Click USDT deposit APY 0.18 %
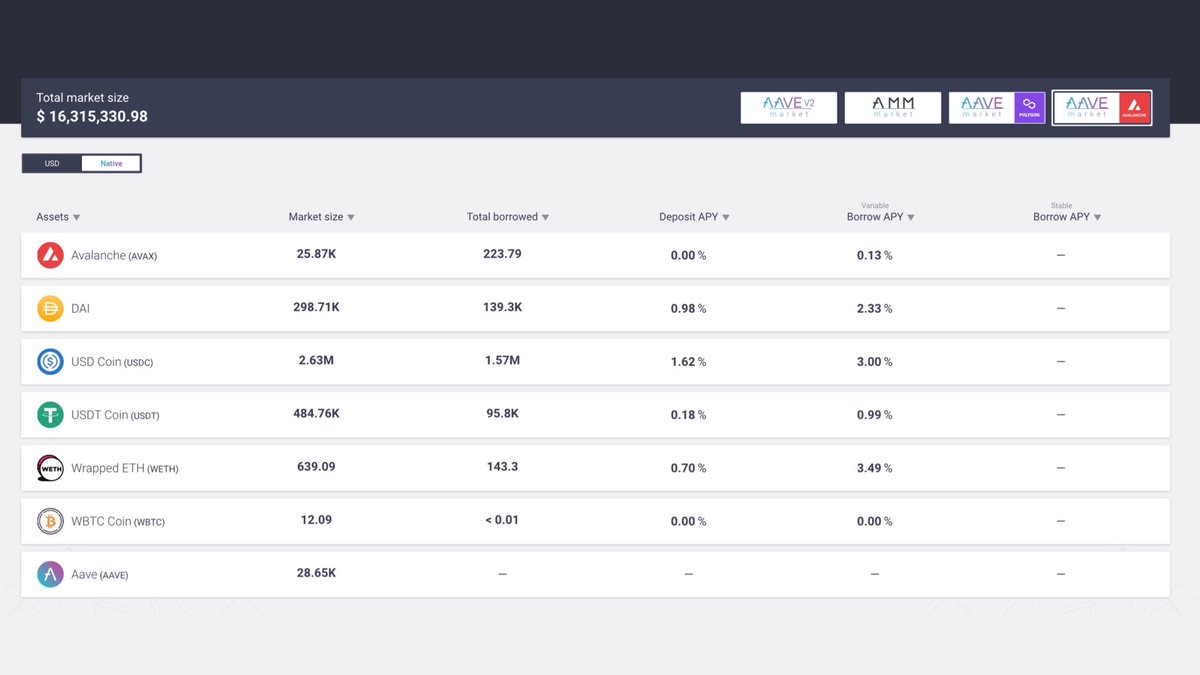1200x675 pixels. pyautogui.click(x=688, y=415)
